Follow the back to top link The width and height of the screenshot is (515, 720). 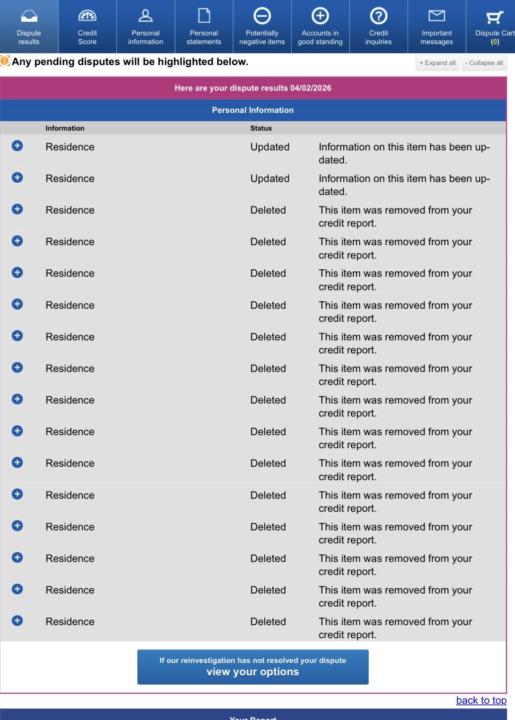tap(481, 700)
